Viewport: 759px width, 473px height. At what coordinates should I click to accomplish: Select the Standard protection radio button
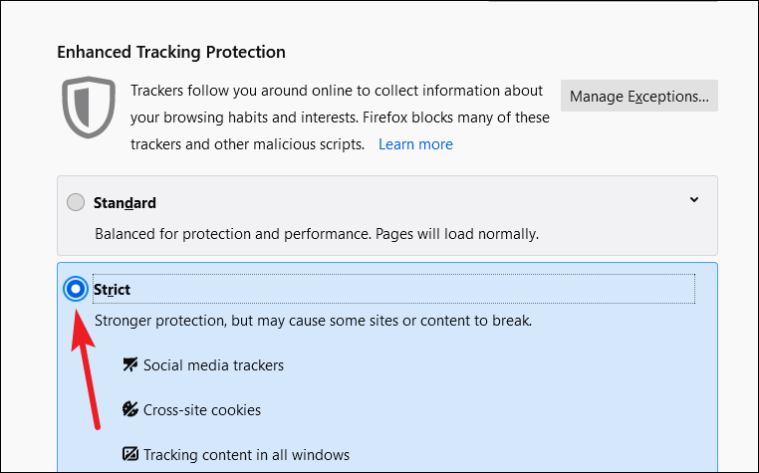click(x=76, y=203)
